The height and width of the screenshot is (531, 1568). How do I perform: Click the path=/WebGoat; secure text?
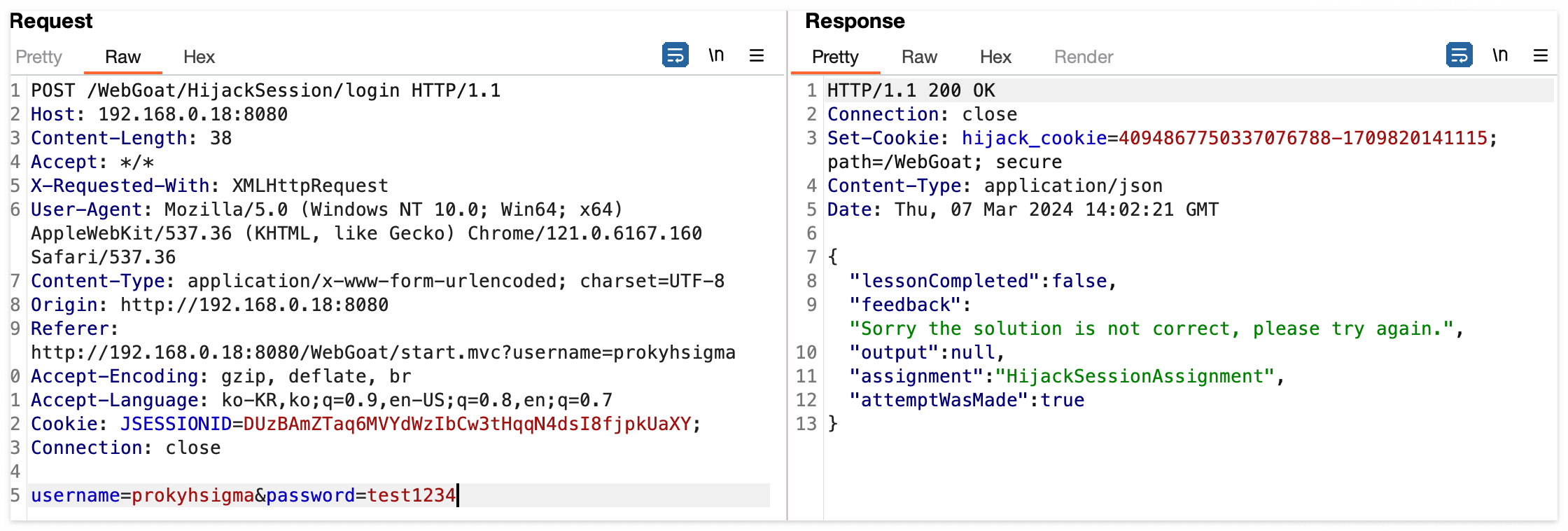tap(945, 162)
